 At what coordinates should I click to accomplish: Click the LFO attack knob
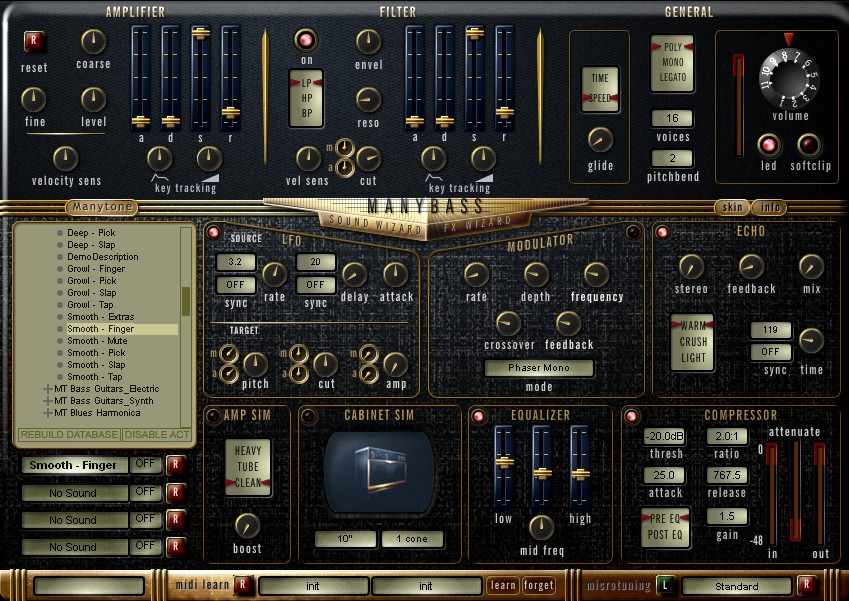click(x=395, y=275)
